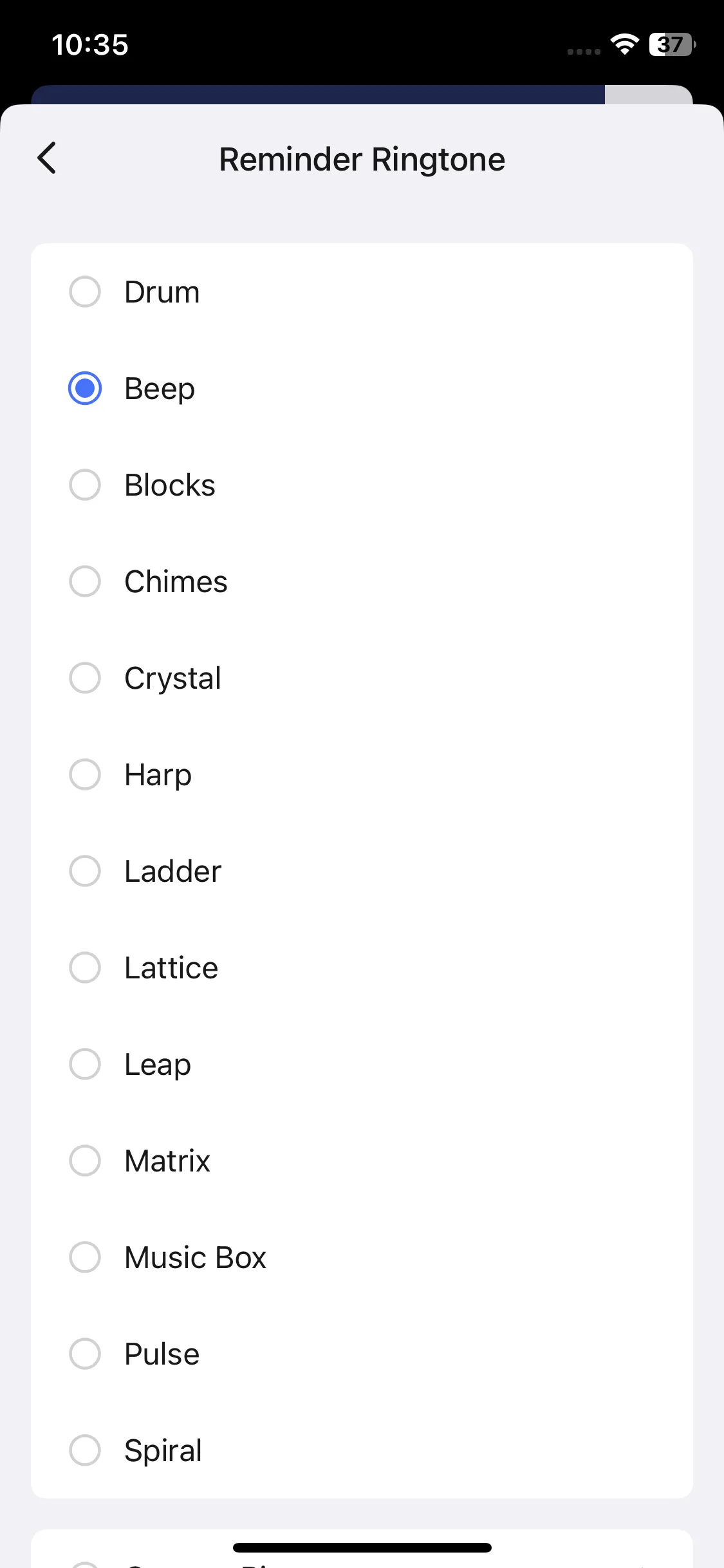Choose the Ladder ringtone

pos(85,871)
